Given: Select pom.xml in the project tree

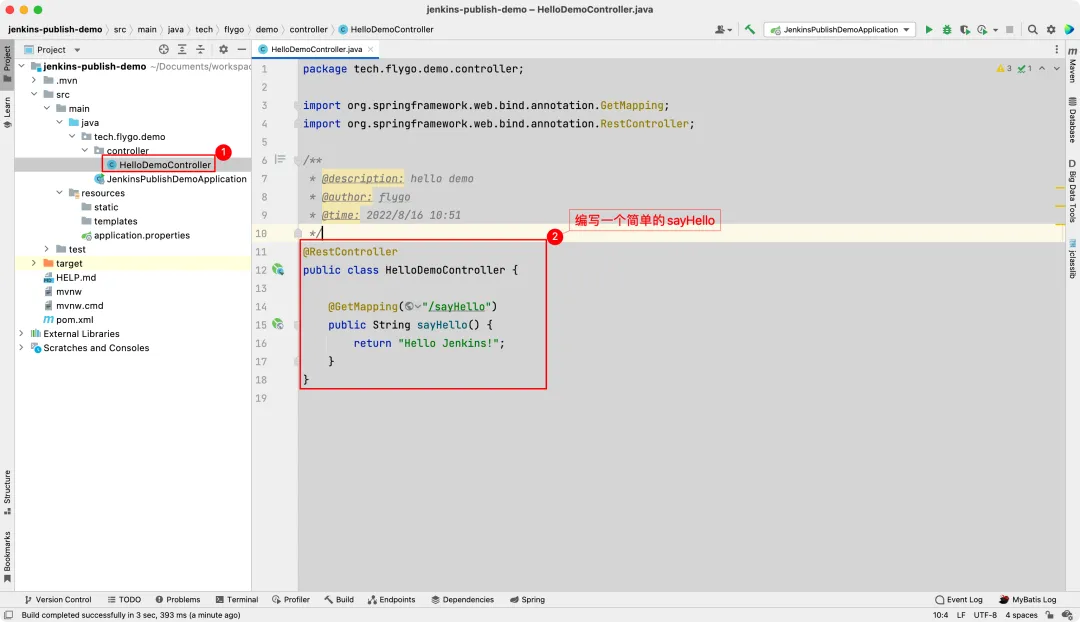Looking at the screenshot, I should tap(74, 320).
